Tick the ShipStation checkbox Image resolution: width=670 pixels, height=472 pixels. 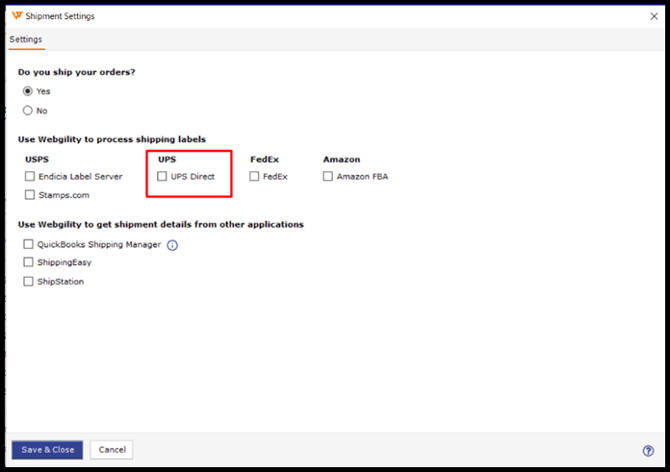[28, 281]
